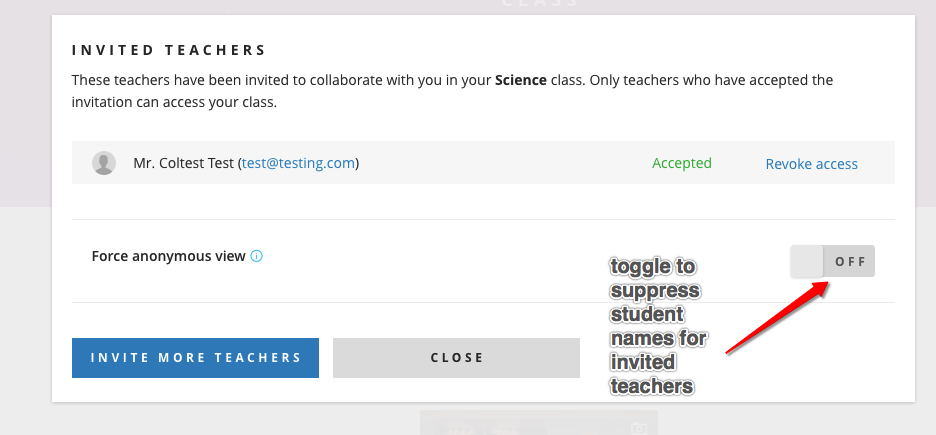936x435 pixels.
Task: Click the camera icon on dimmed class photo
Action: [x=639, y=428]
